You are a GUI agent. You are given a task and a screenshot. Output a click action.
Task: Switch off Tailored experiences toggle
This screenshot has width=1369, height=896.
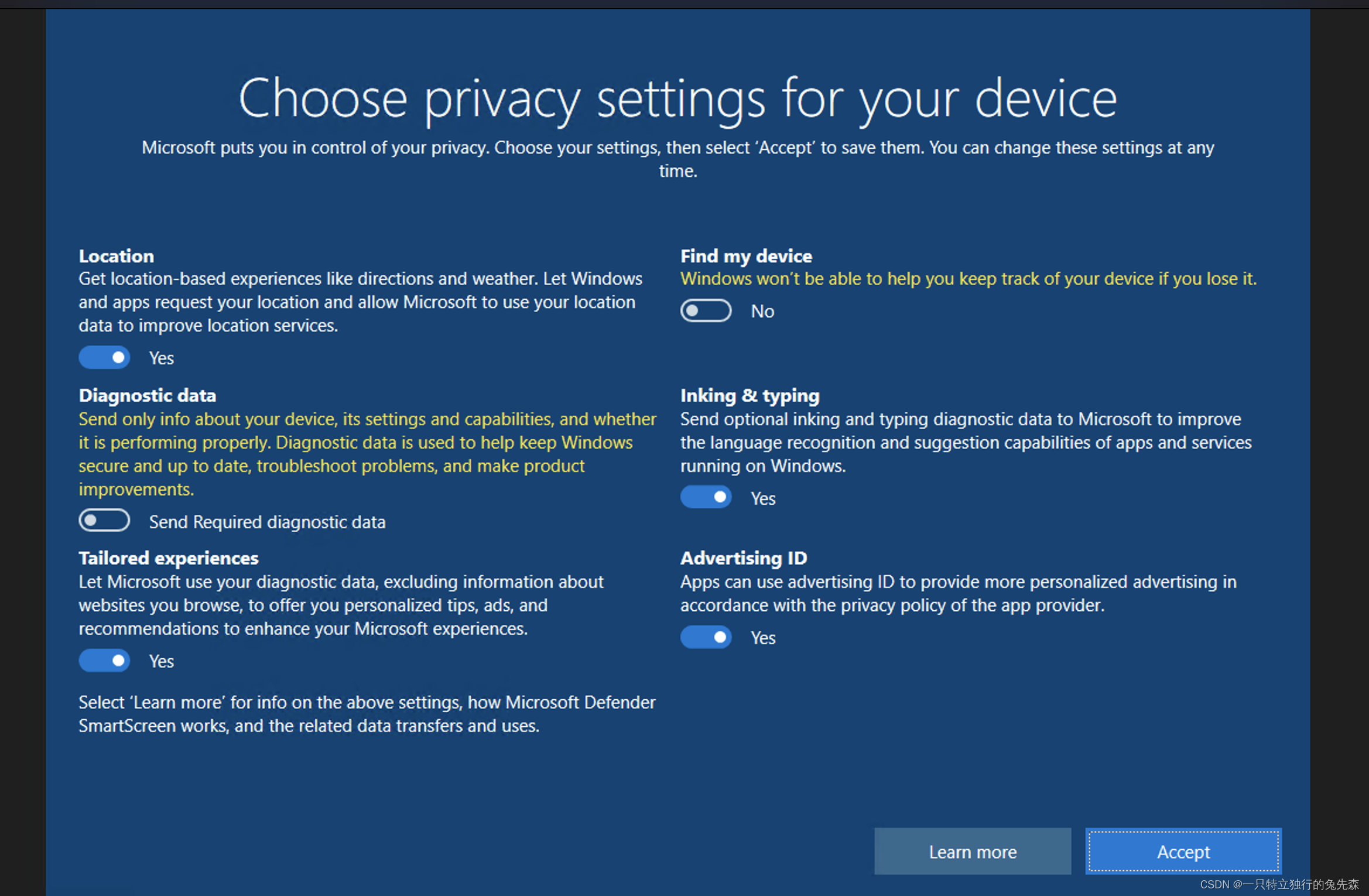tap(104, 661)
